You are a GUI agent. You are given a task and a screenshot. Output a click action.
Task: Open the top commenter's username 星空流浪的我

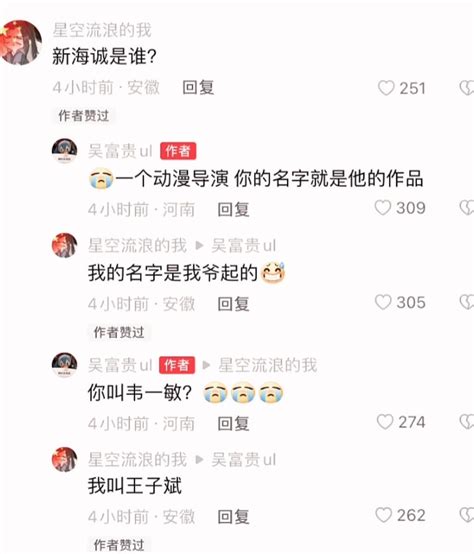click(102, 30)
